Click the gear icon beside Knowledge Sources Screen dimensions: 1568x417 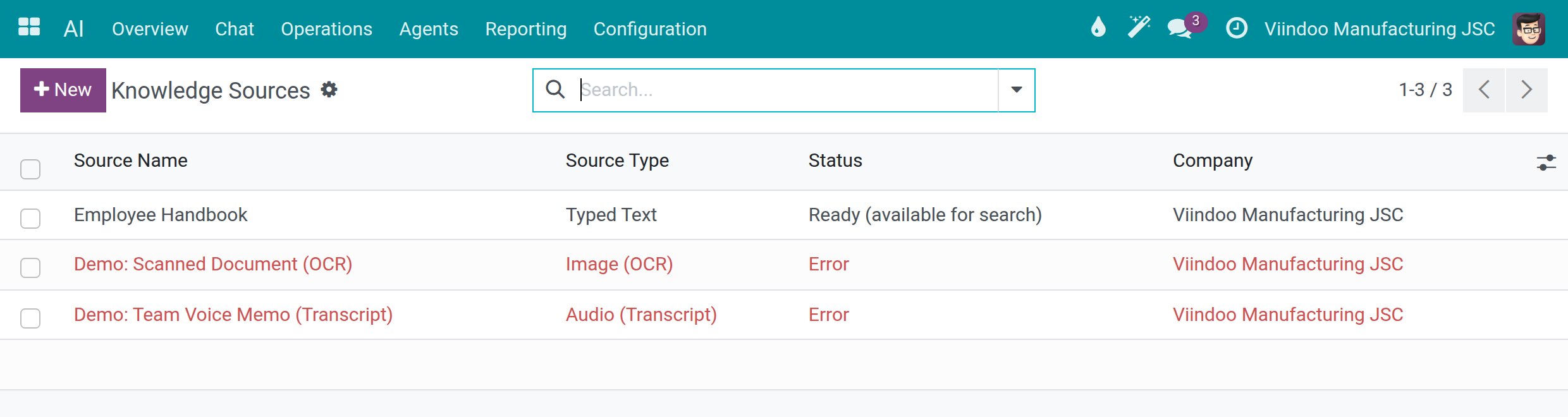click(x=329, y=90)
